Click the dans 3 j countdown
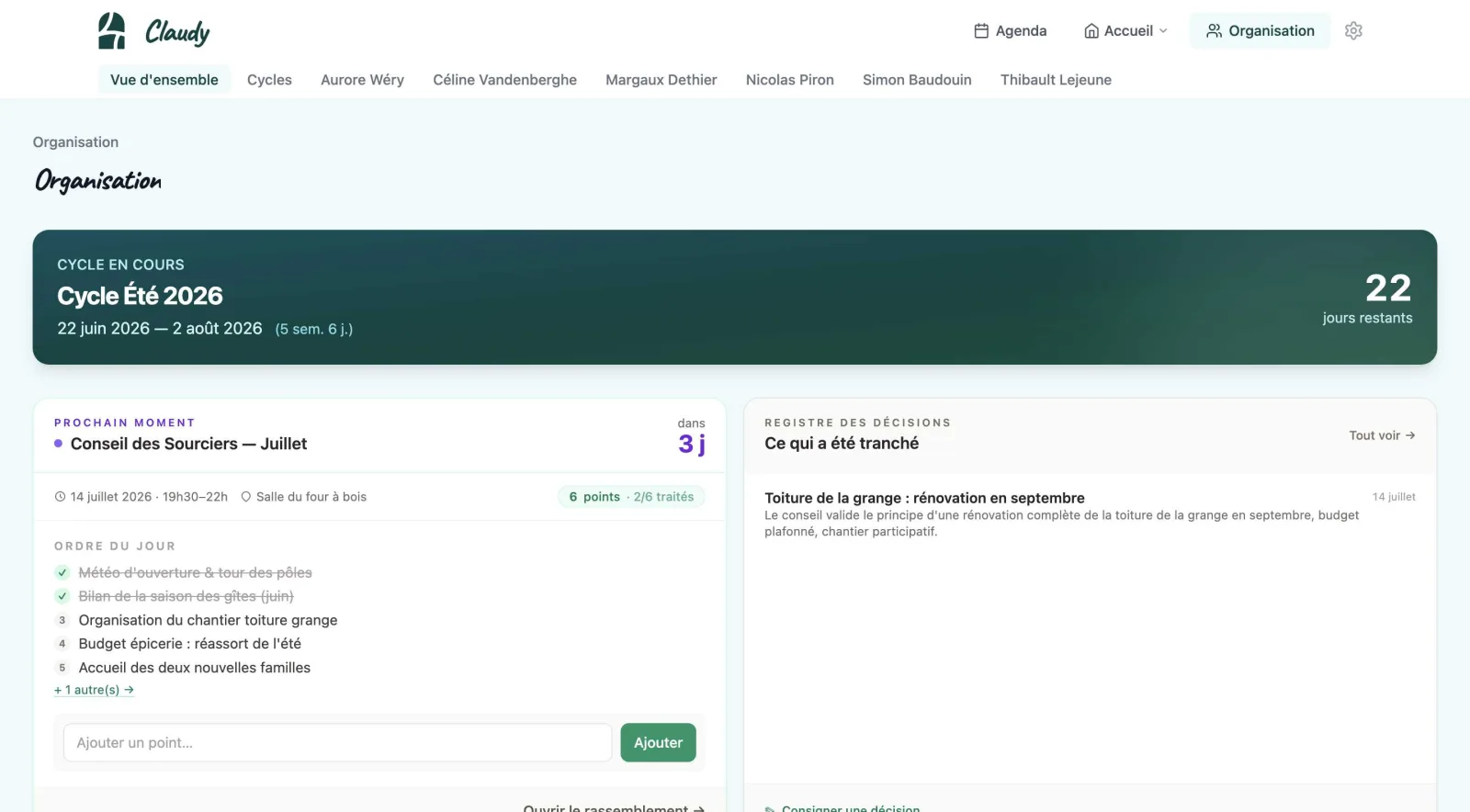The height and width of the screenshot is (812, 1470). click(692, 437)
